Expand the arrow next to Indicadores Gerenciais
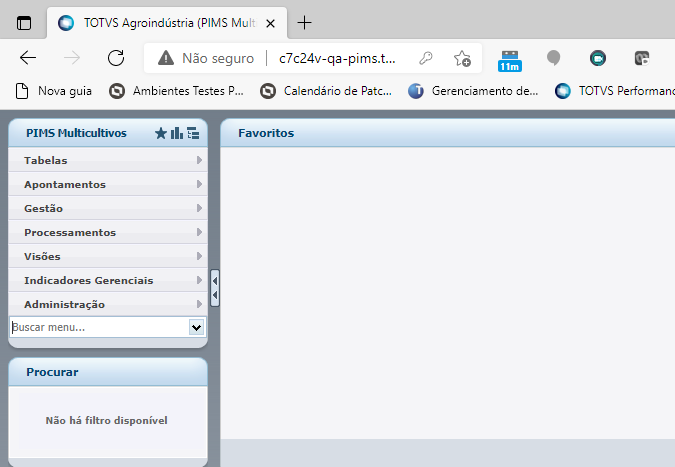 (x=199, y=280)
